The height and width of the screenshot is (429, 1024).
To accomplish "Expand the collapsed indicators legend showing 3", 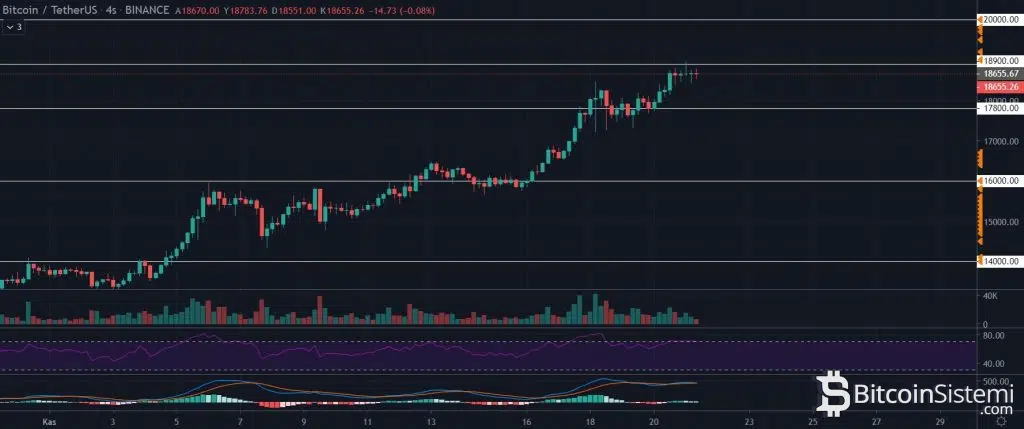I will tap(14, 27).
